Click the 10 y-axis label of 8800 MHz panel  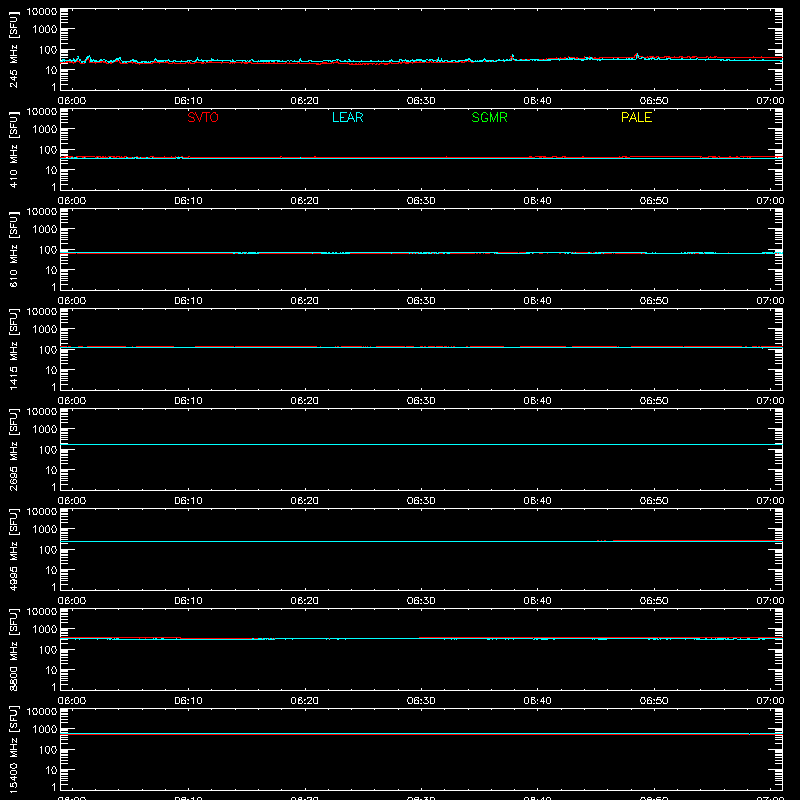51,670
